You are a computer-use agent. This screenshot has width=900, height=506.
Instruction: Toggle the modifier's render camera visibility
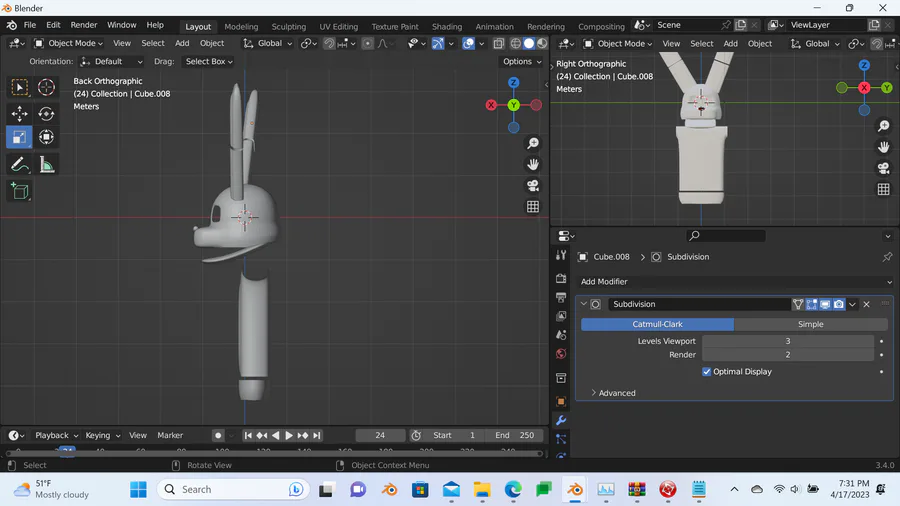coord(838,304)
